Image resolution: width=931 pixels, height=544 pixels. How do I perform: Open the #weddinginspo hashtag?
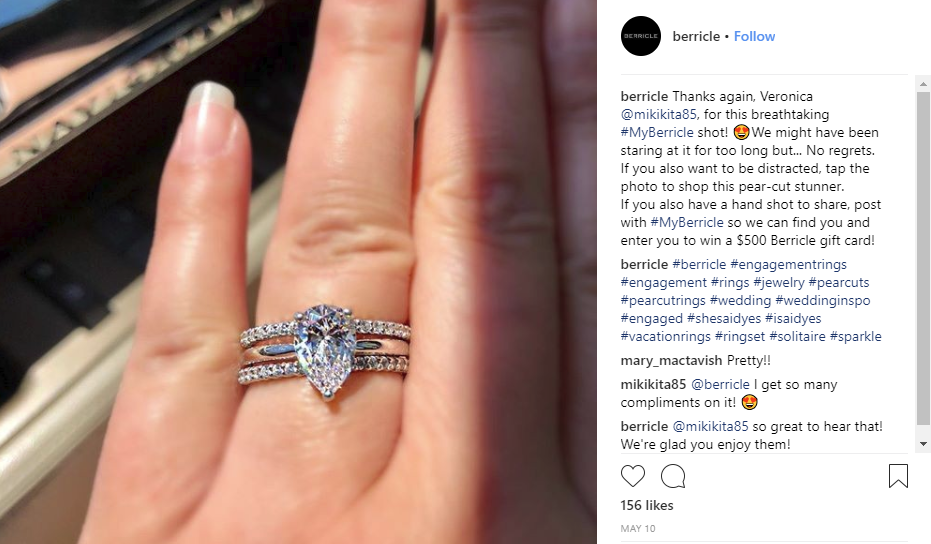(x=823, y=301)
